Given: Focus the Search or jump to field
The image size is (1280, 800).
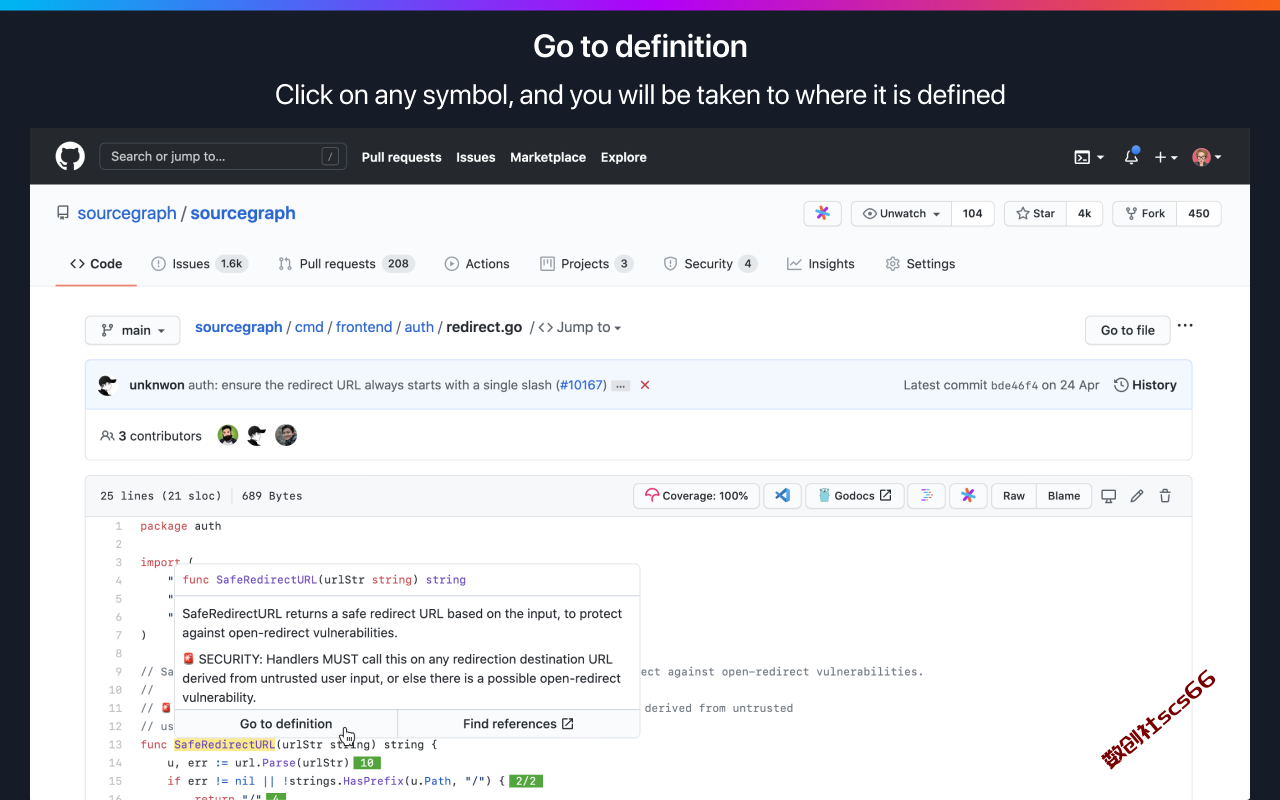Looking at the screenshot, I should coord(223,156).
